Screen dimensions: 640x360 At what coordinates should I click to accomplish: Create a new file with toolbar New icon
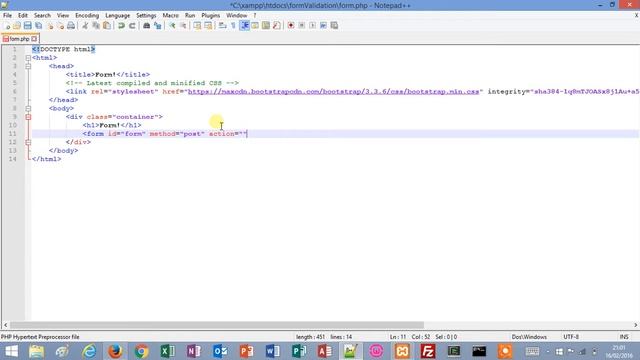pos(7,26)
